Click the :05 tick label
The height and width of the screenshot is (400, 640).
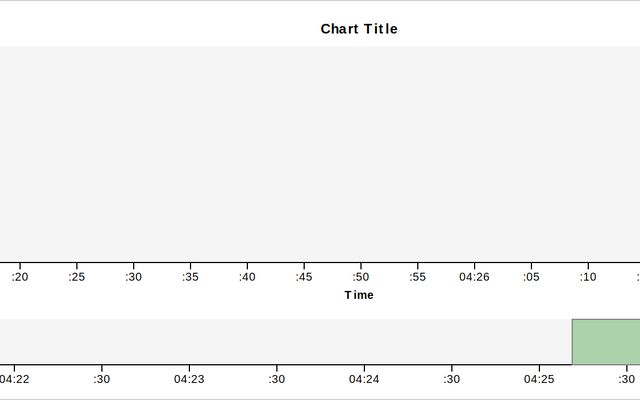(531, 277)
